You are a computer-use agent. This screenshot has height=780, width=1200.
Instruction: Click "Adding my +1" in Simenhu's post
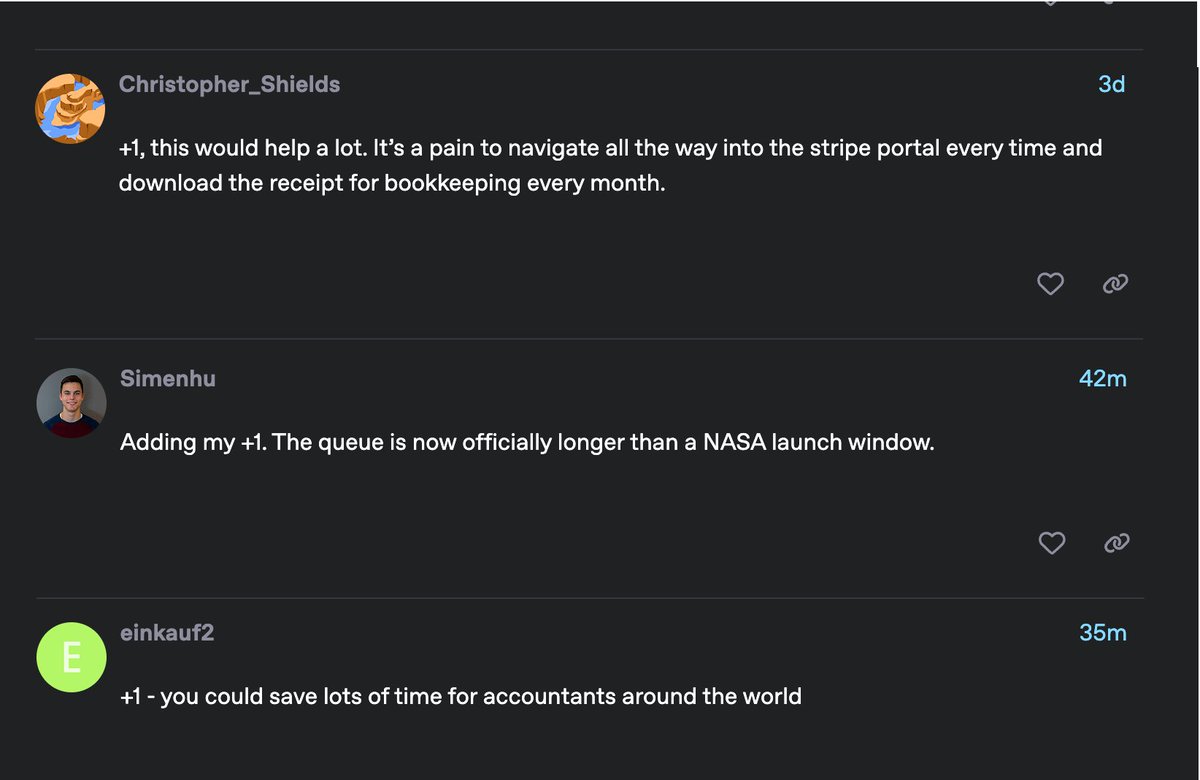coord(193,443)
